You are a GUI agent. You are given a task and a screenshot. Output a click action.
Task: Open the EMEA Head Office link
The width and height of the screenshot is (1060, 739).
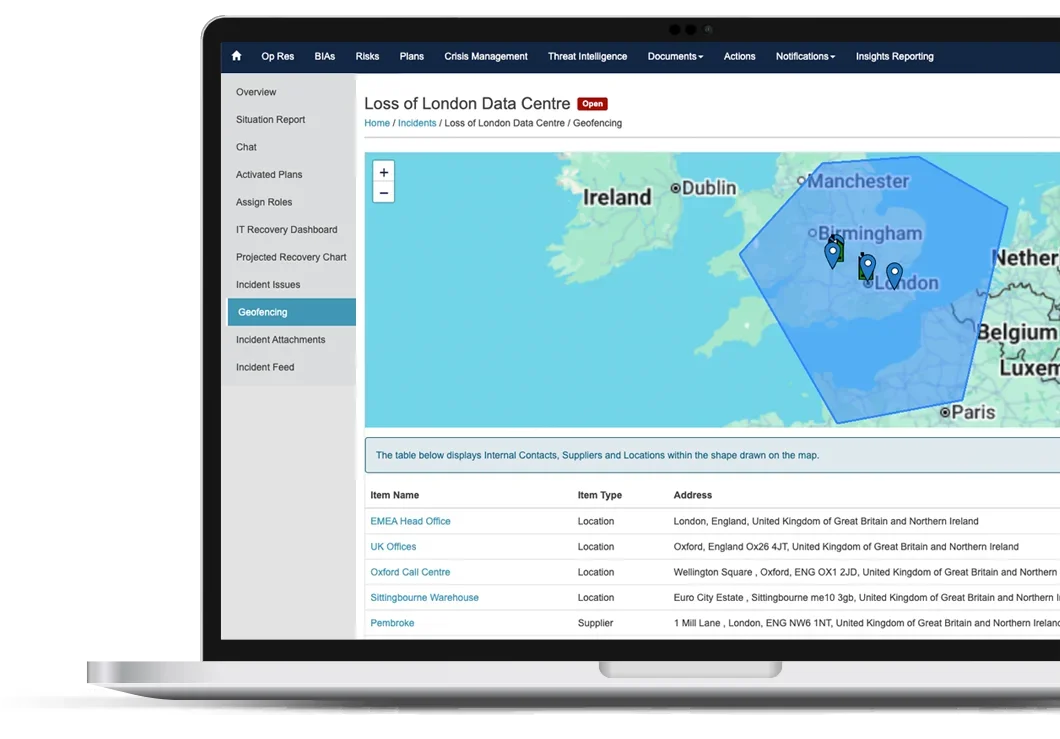point(410,521)
